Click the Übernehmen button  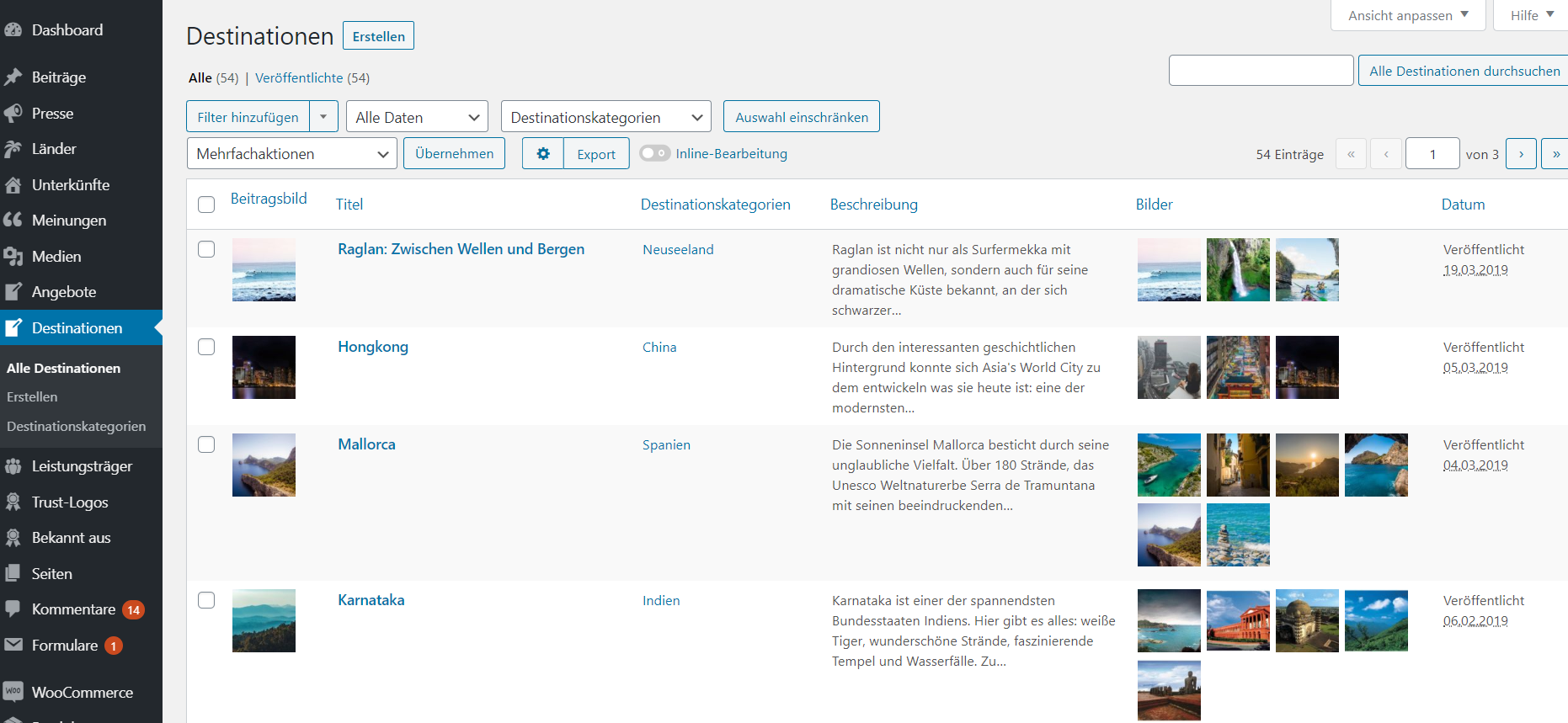click(455, 154)
